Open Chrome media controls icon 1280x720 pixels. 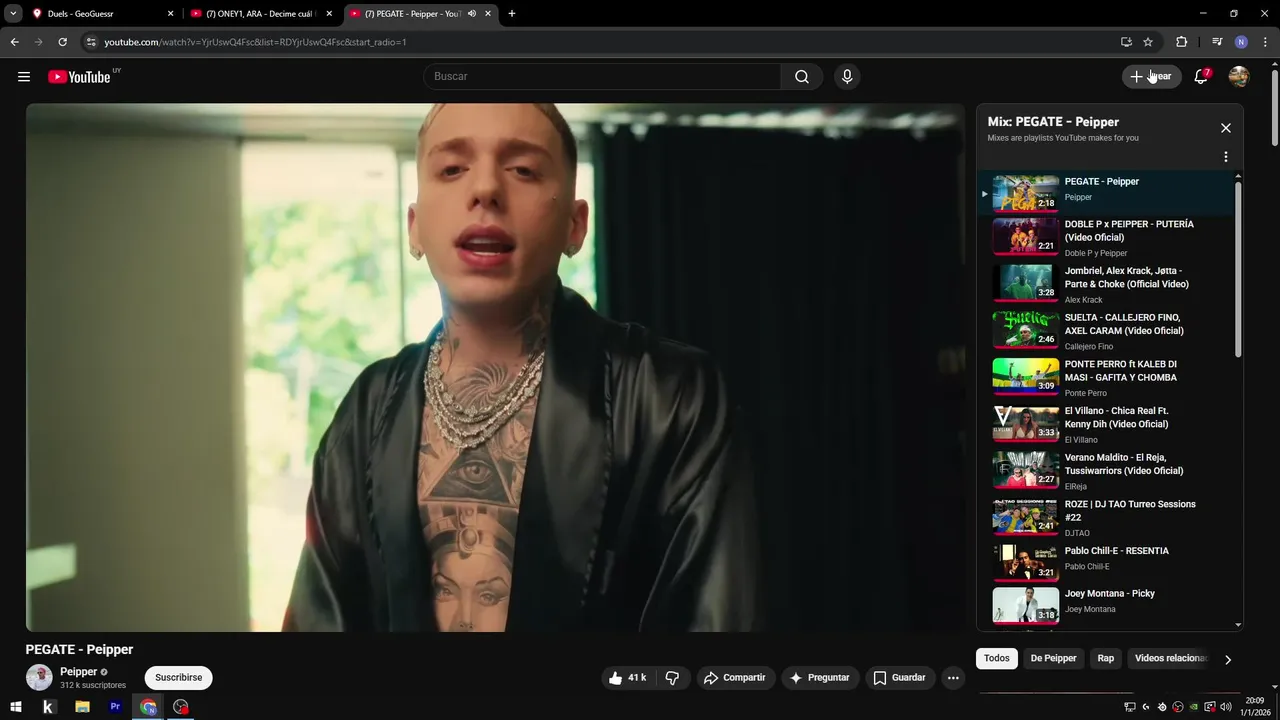(1217, 42)
